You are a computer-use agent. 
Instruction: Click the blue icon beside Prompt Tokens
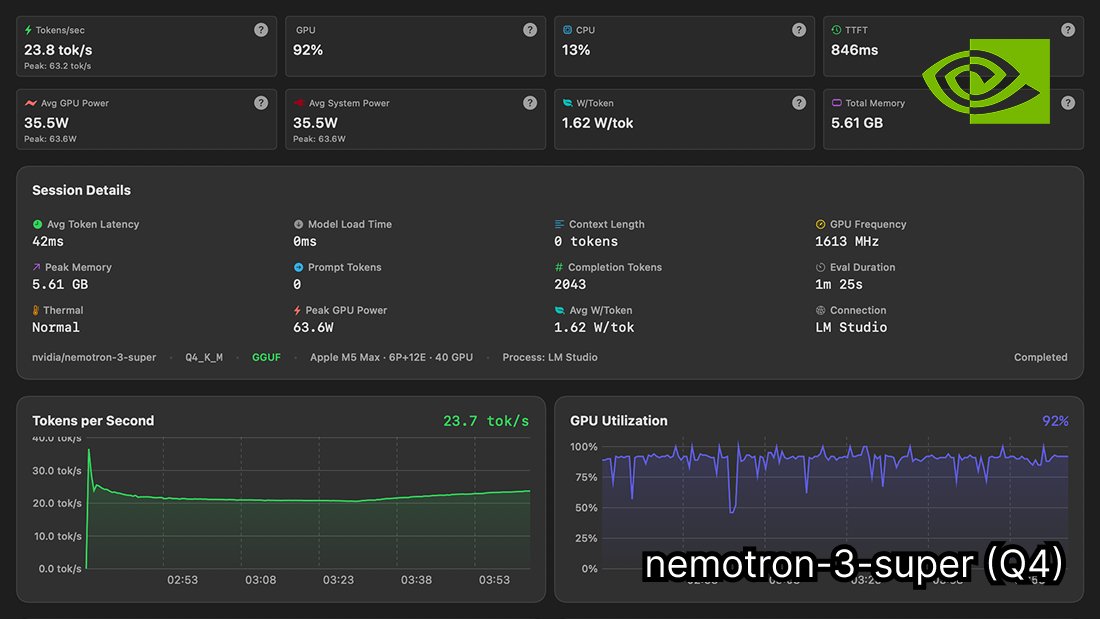point(298,267)
